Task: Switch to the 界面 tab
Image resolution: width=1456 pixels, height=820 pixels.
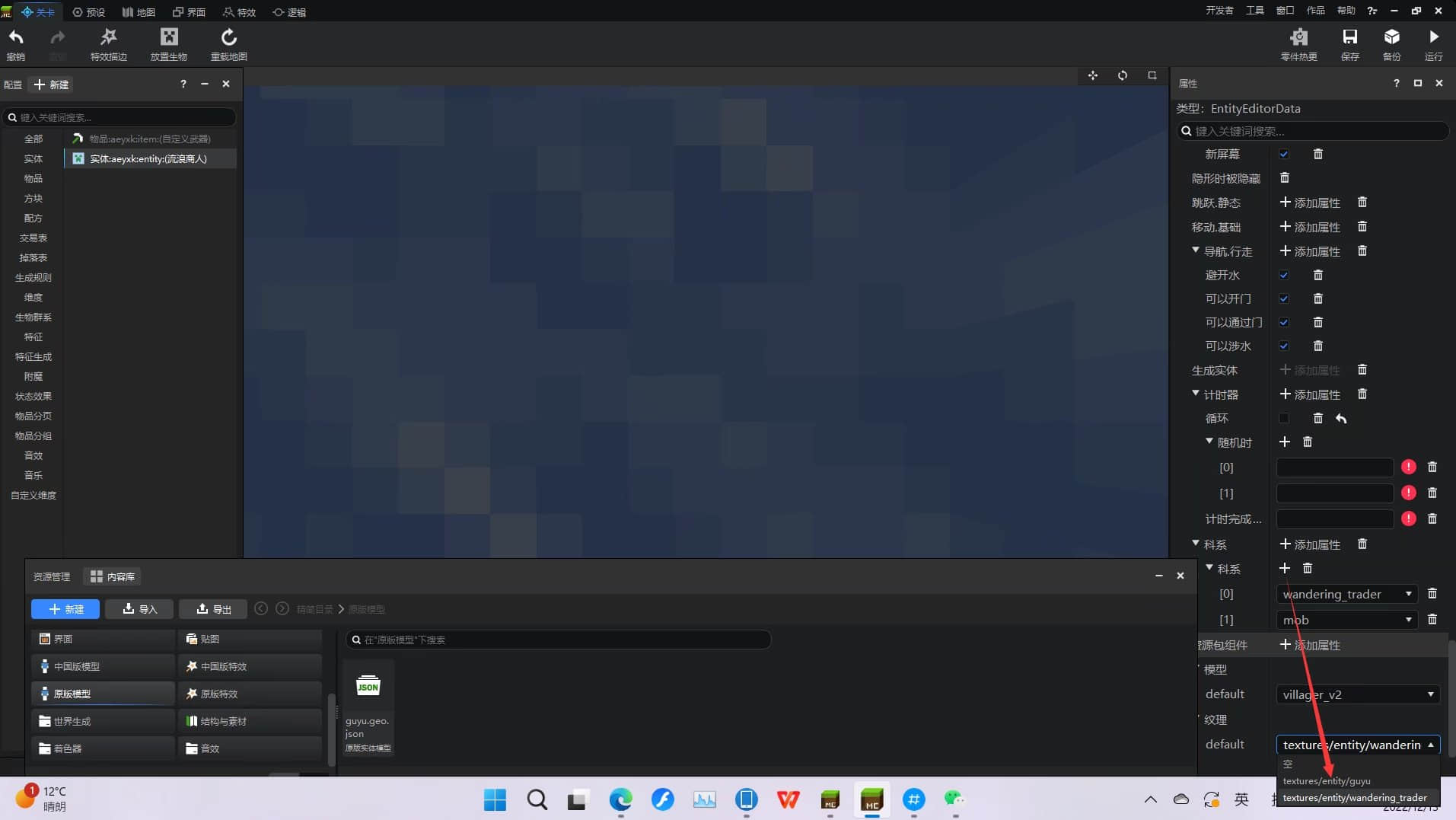Action: 189,12
